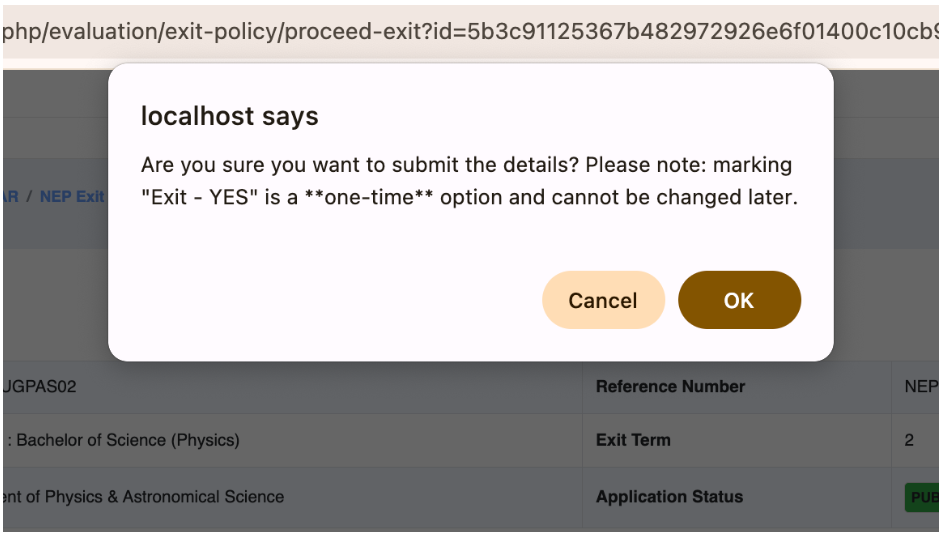Open the NEP Exit breadcrumb link
Screen dimensions: 948x538
[72, 197]
